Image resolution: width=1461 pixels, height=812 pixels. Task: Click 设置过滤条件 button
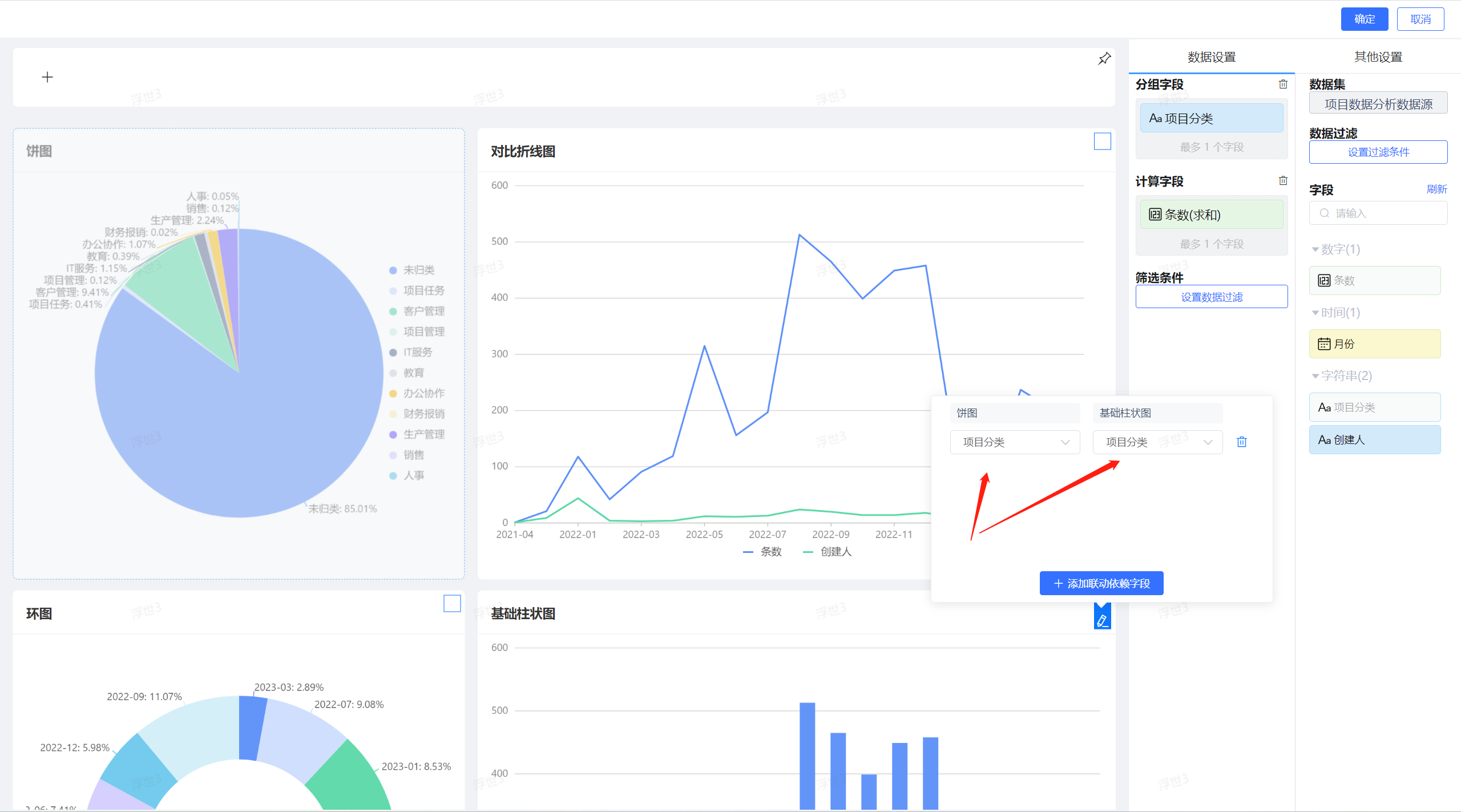1378,152
